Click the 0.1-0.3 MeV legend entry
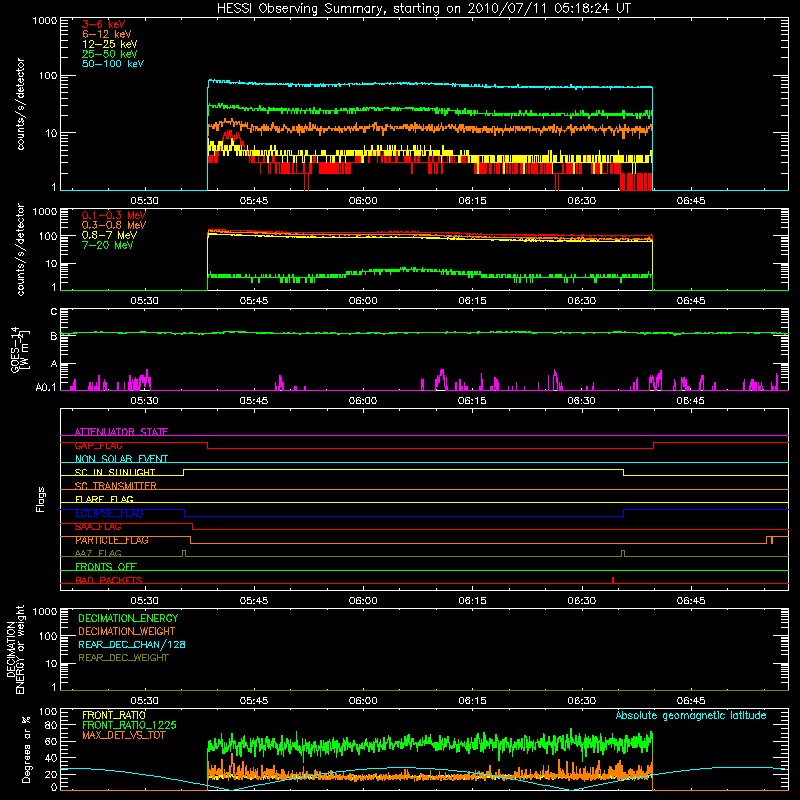The image size is (800, 800). click(x=114, y=215)
